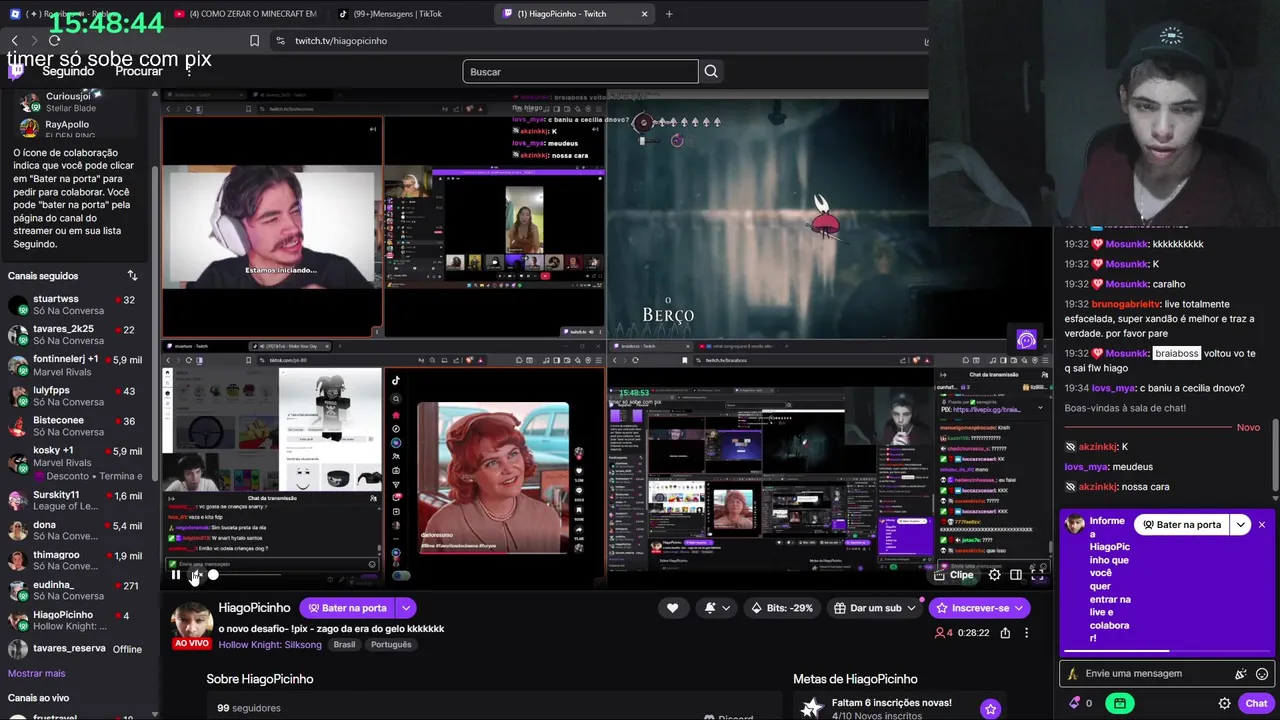Image resolution: width=1280 pixels, height=720 pixels.
Task: Dismiss the purple collaboration popup
Action: tap(1262, 525)
